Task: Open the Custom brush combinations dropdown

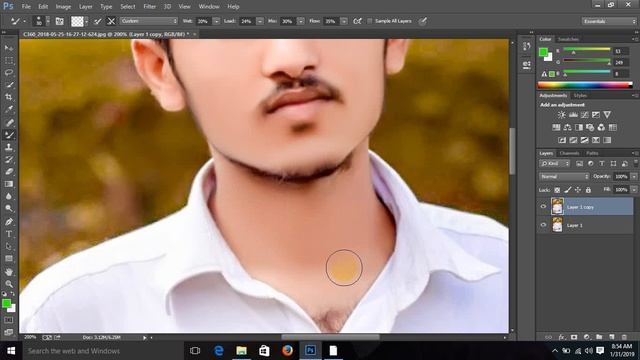Action: 149,21
